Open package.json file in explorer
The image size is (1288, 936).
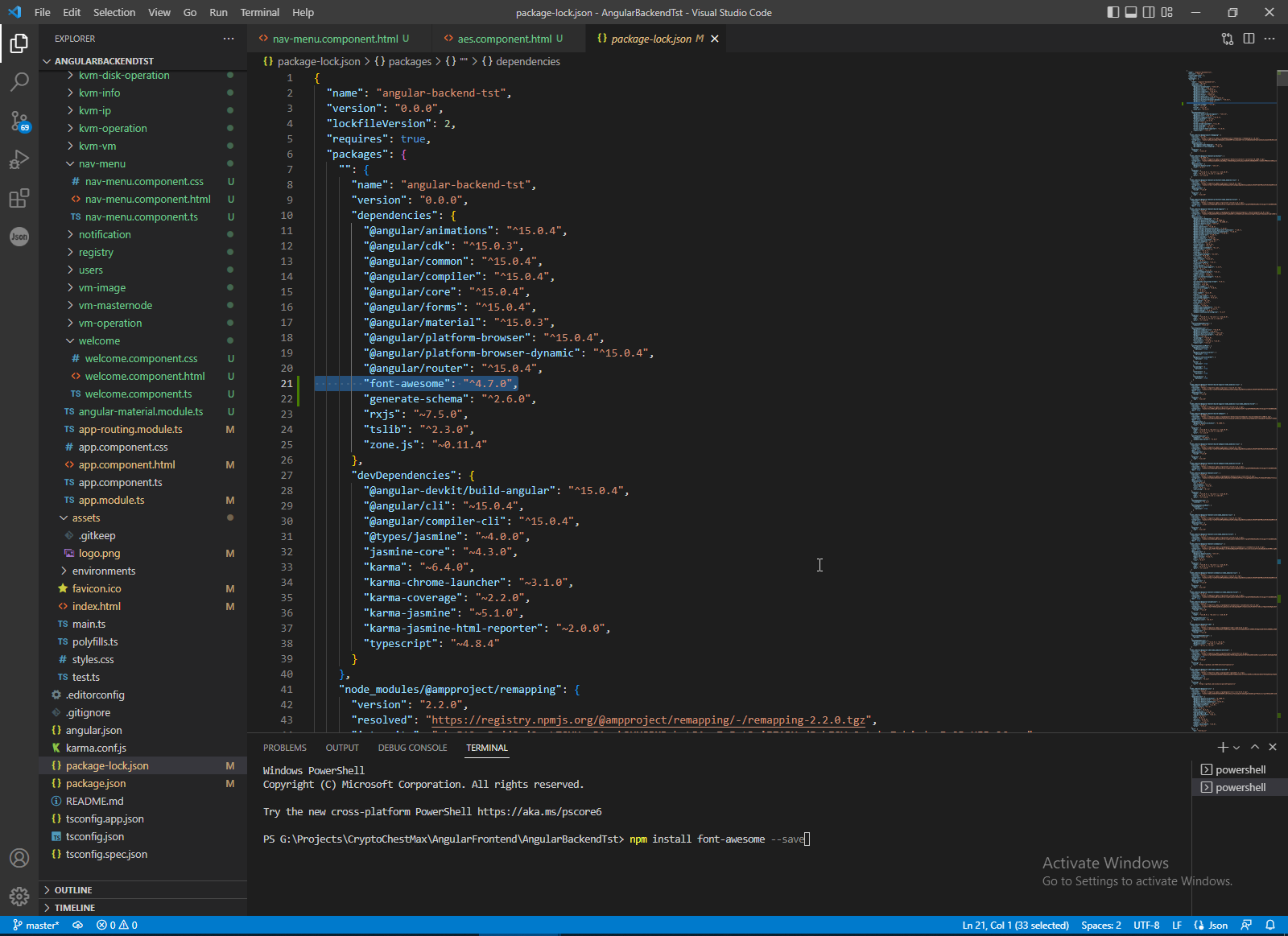coord(142,783)
